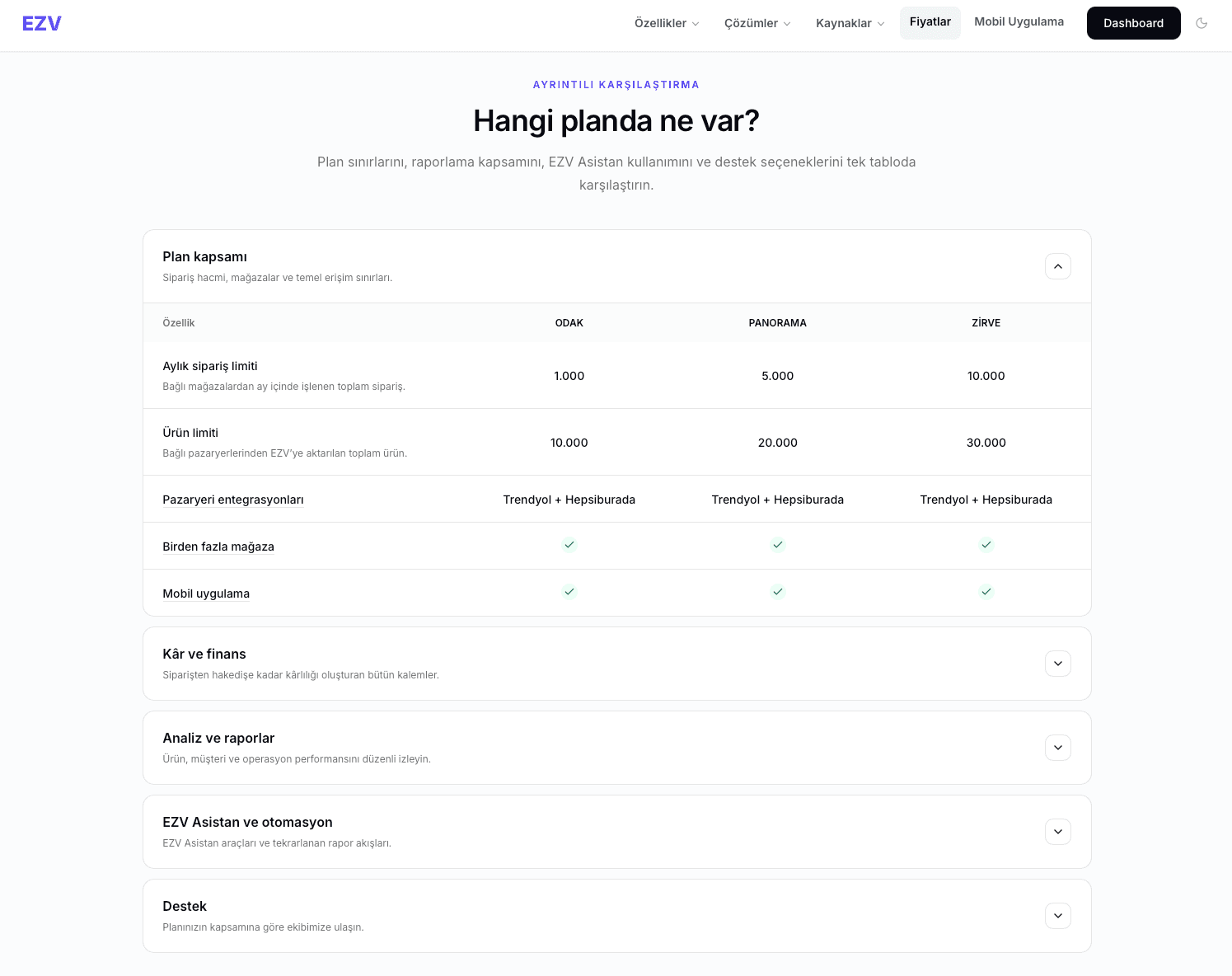Click the ZİRVE column header
This screenshot has height=976, width=1232.
point(986,323)
